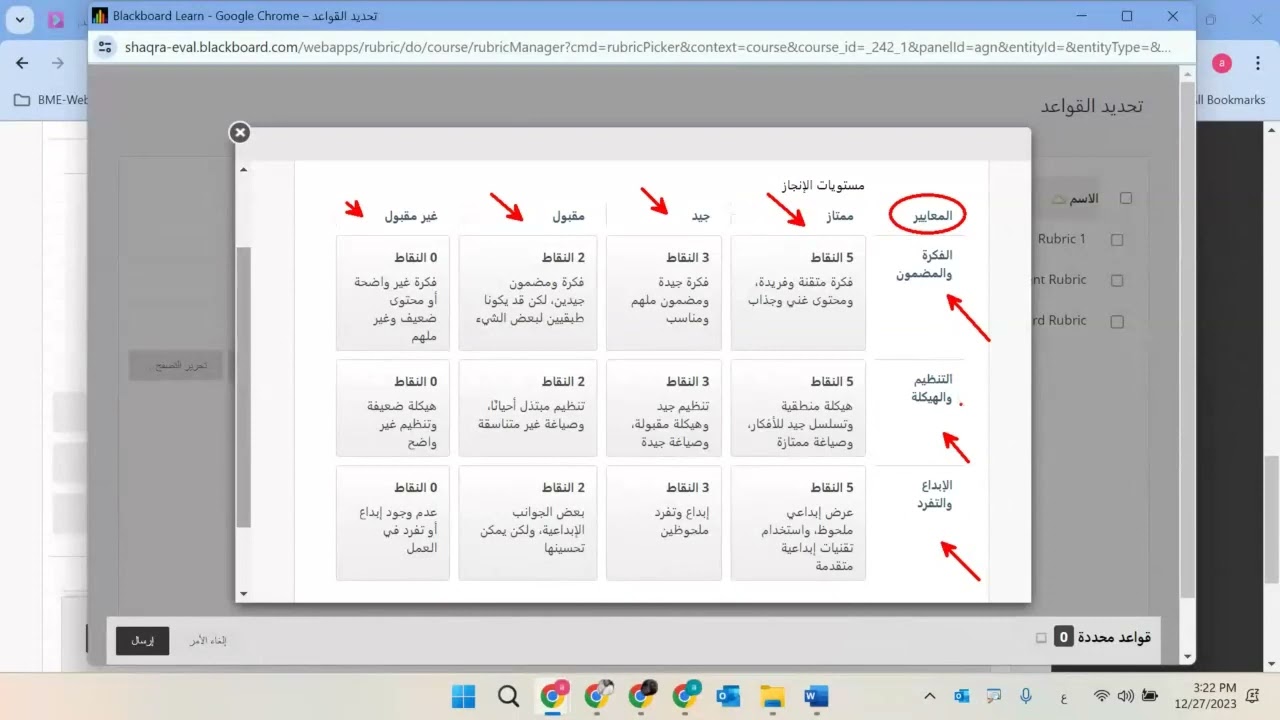Close the rubric preview popup

pos(239,133)
